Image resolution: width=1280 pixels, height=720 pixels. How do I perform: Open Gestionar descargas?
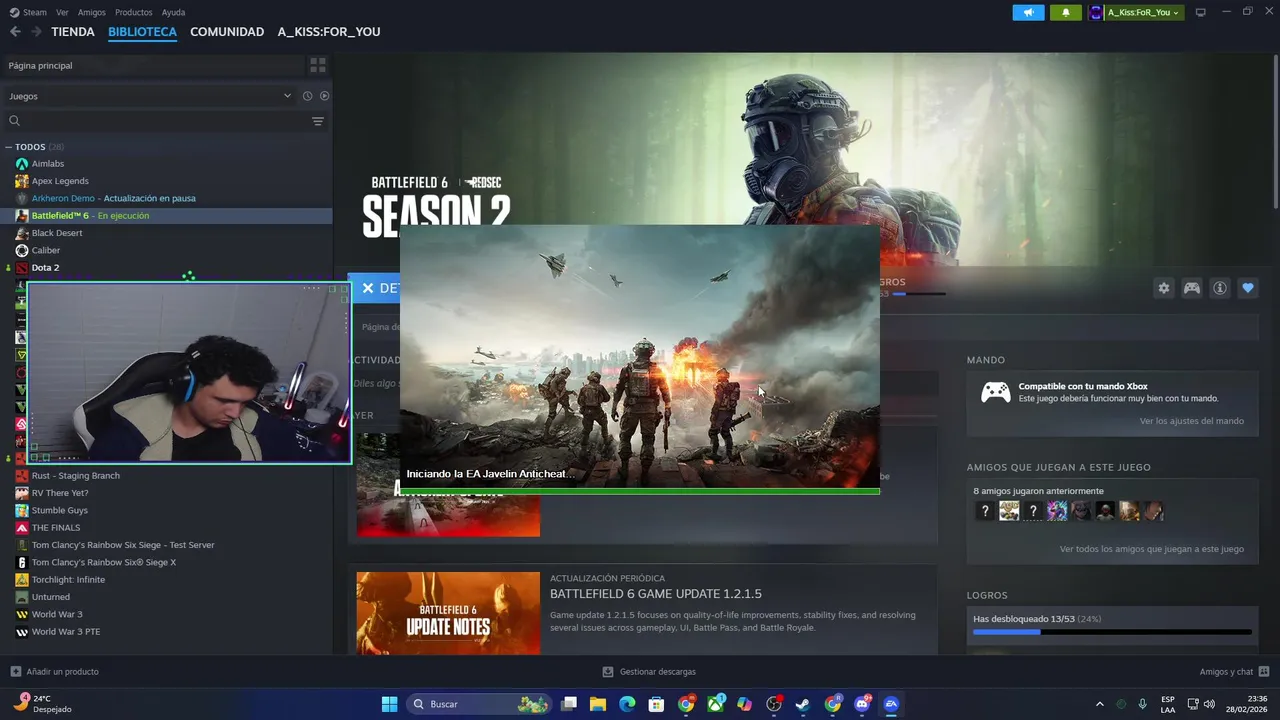coord(658,672)
